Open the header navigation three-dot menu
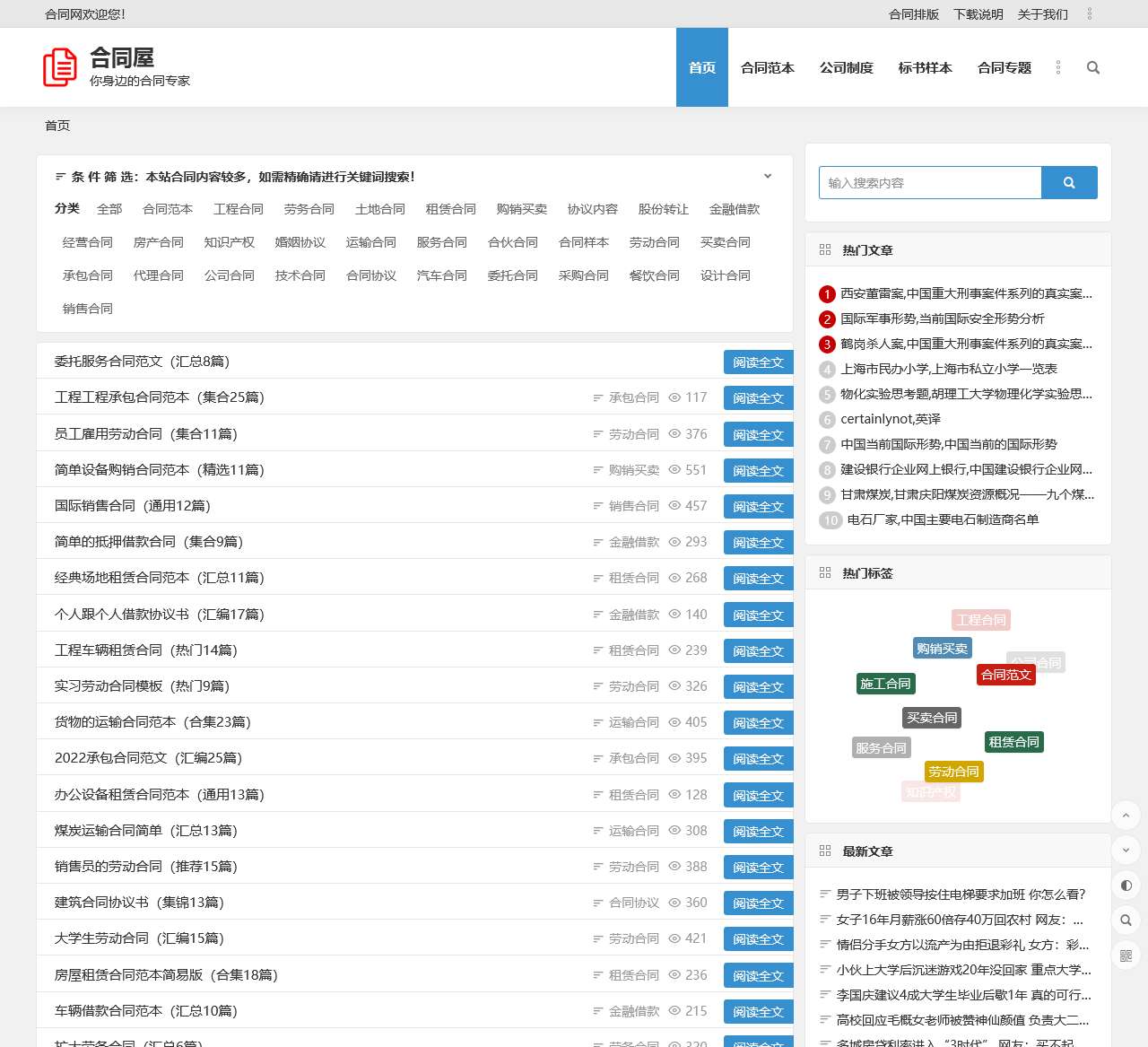Image resolution: width=1148 pixels, height=1047 pixels. click(x=1058, y=68)
